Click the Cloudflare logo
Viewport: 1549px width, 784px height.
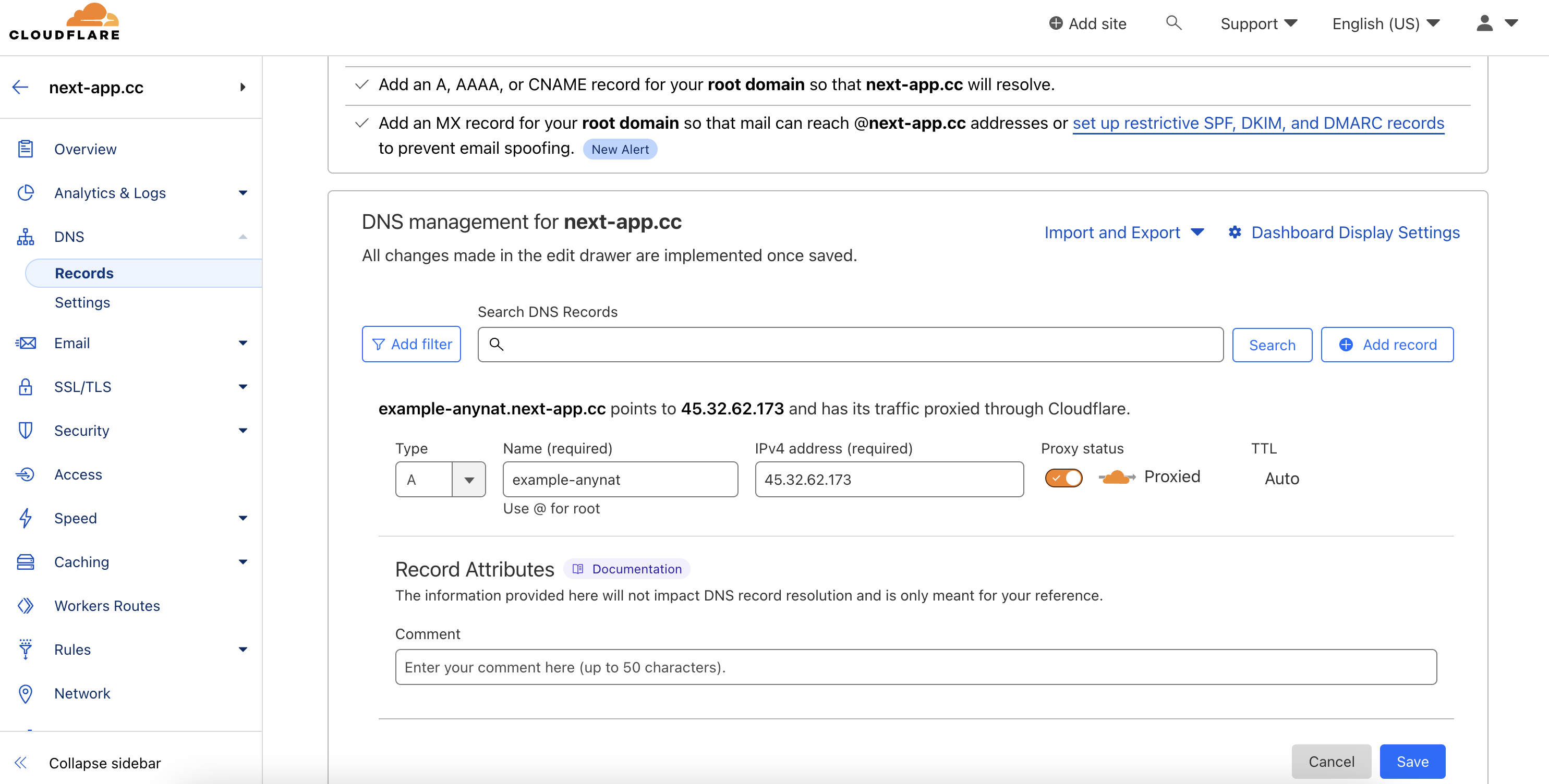click(x=64, y=20)
